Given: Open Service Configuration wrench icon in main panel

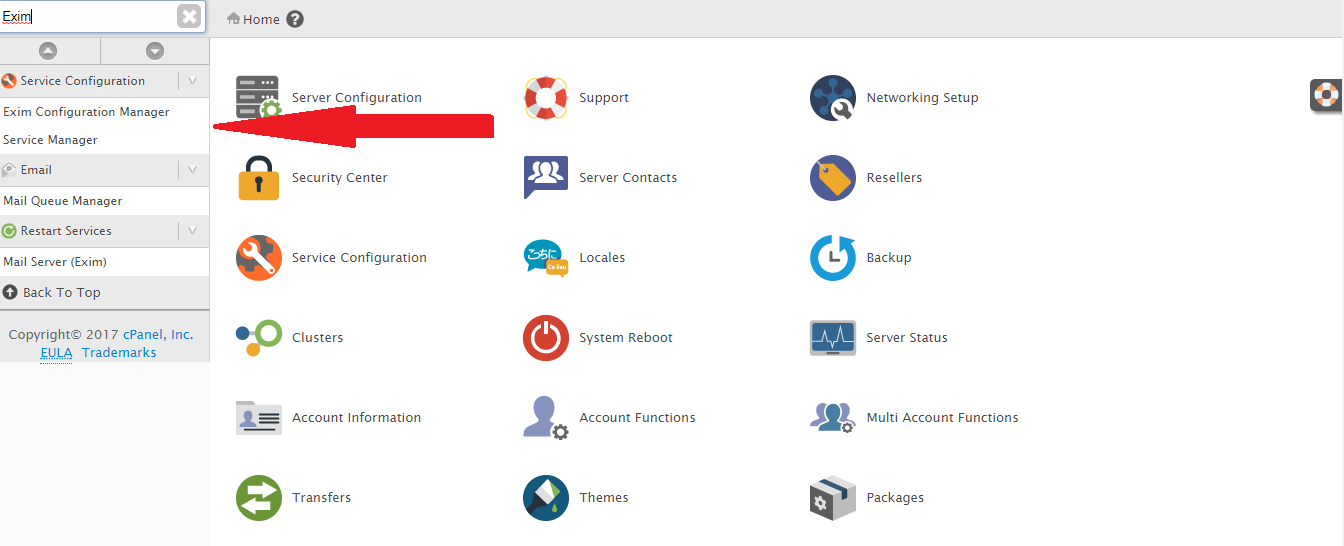Looking at the screenshot, I should point(259,258).
